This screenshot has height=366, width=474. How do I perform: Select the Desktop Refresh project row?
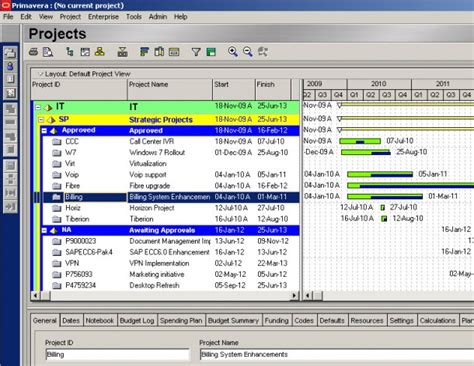[170, 285]
